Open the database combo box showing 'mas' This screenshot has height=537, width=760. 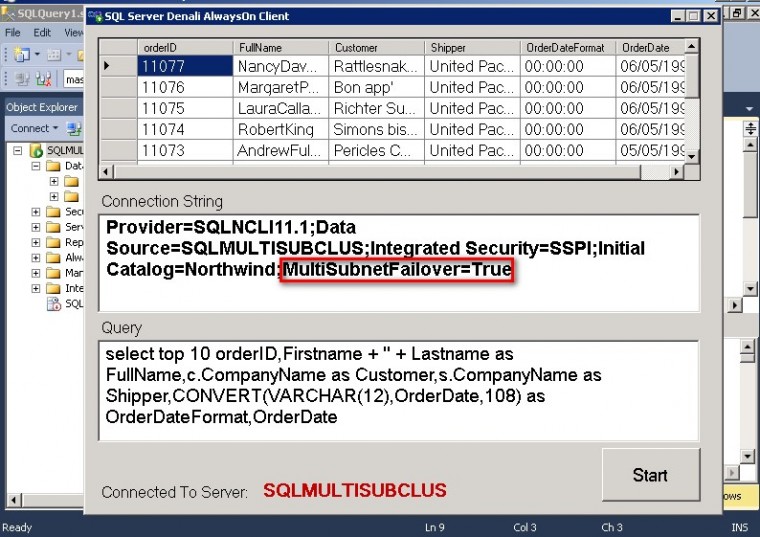(74, 79)
